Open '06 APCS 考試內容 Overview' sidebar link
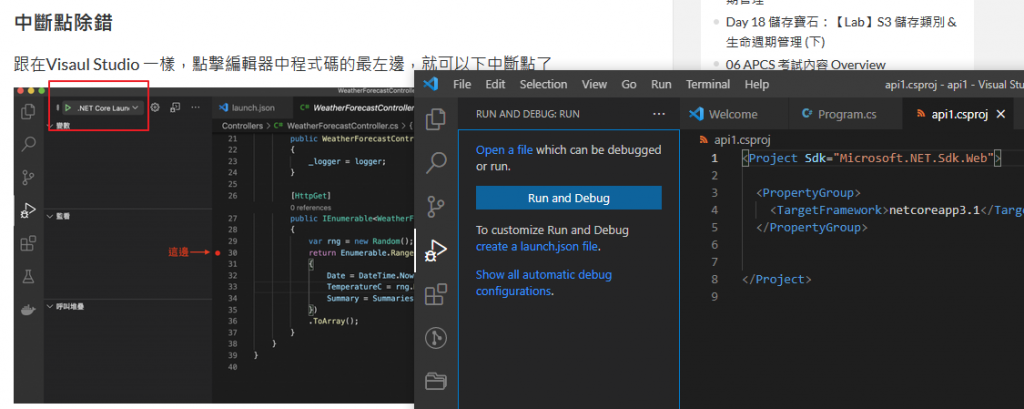The image size is (1024, 409). coord(805,64)
